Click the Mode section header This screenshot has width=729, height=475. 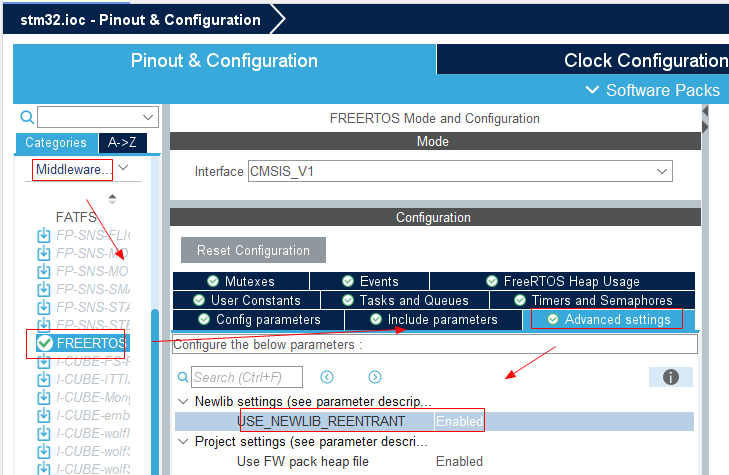point(435,141)
